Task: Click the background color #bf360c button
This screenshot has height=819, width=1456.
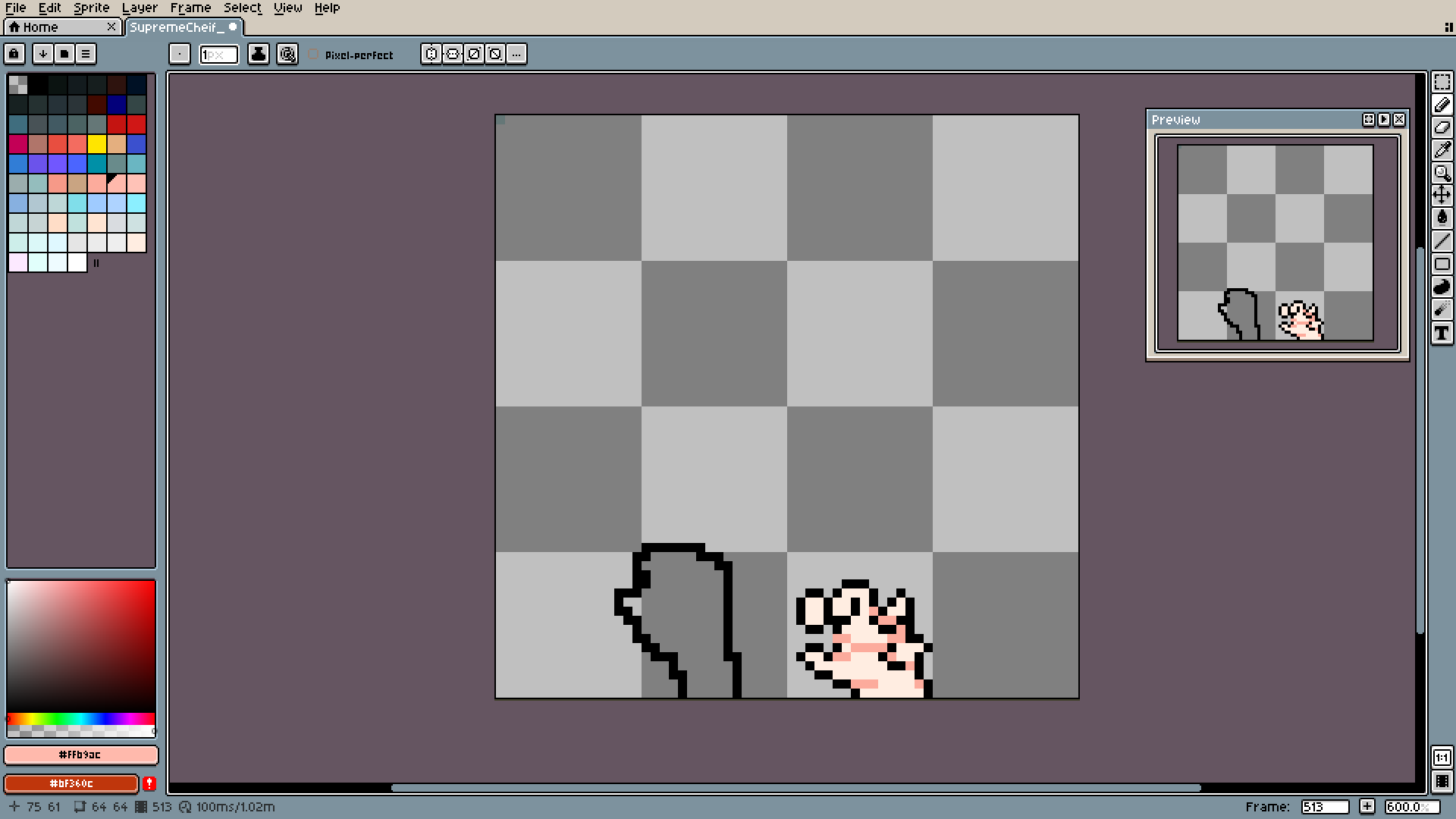Action: 71,783
